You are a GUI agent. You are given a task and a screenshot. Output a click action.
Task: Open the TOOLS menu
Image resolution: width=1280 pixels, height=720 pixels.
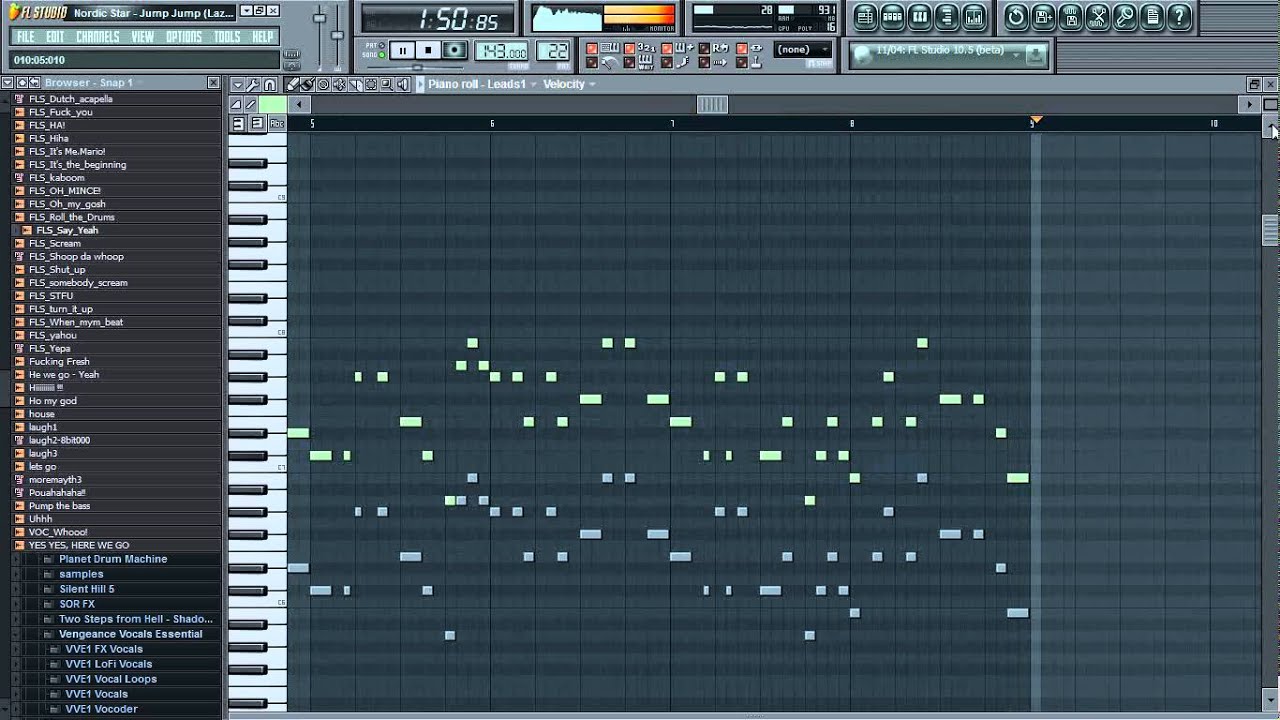pos(227,37)
